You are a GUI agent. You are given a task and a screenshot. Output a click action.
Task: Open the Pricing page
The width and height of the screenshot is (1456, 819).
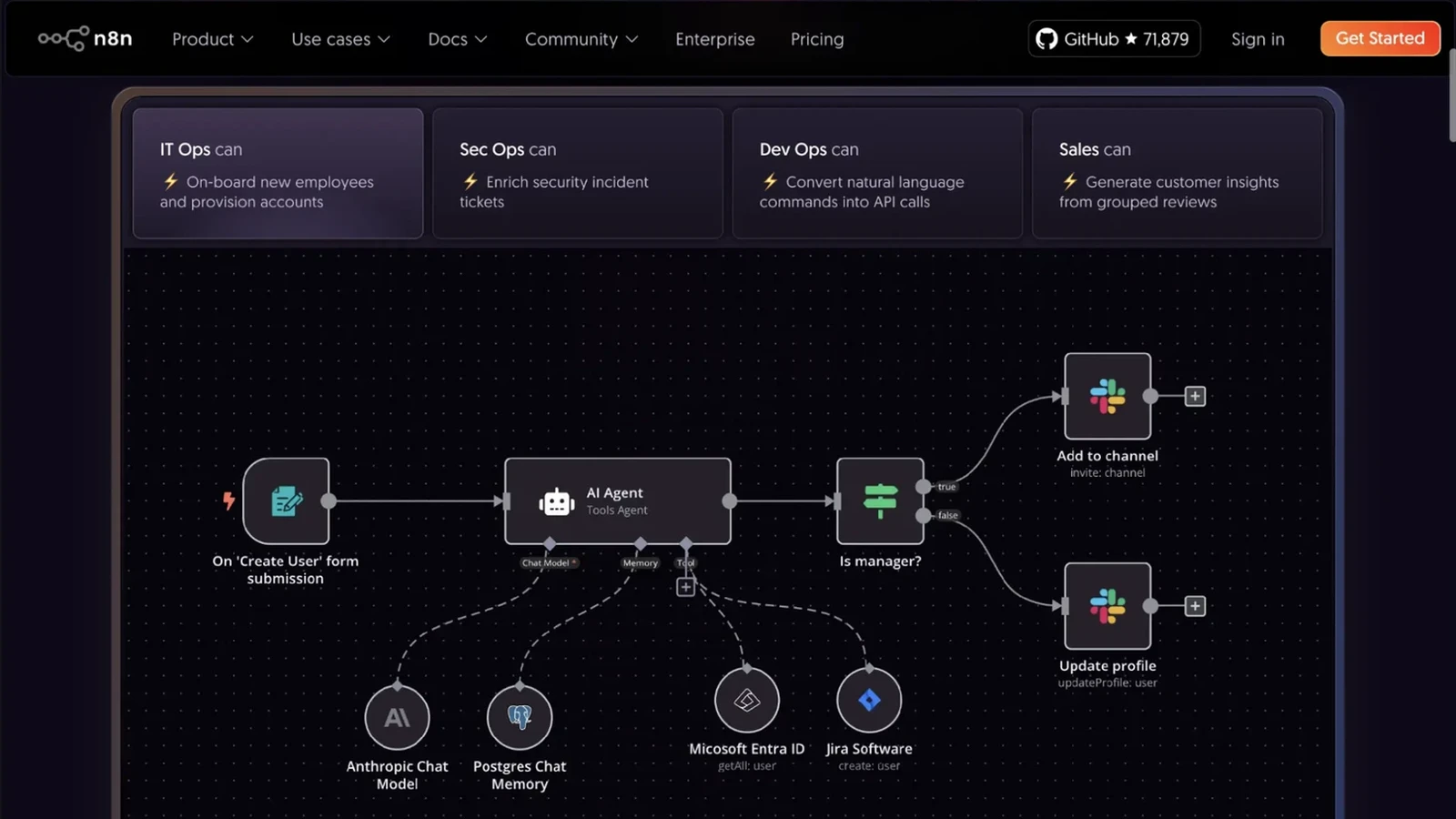(817, 39)
